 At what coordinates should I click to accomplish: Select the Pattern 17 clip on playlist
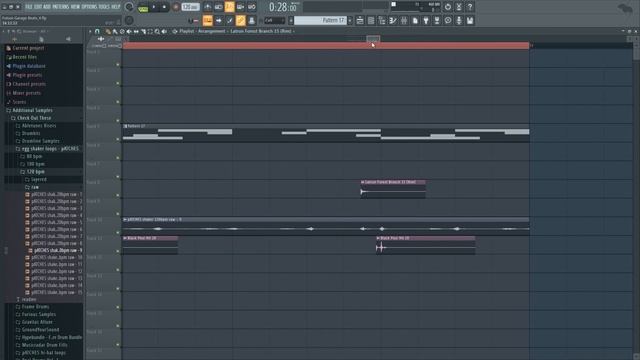pos(326,133)
